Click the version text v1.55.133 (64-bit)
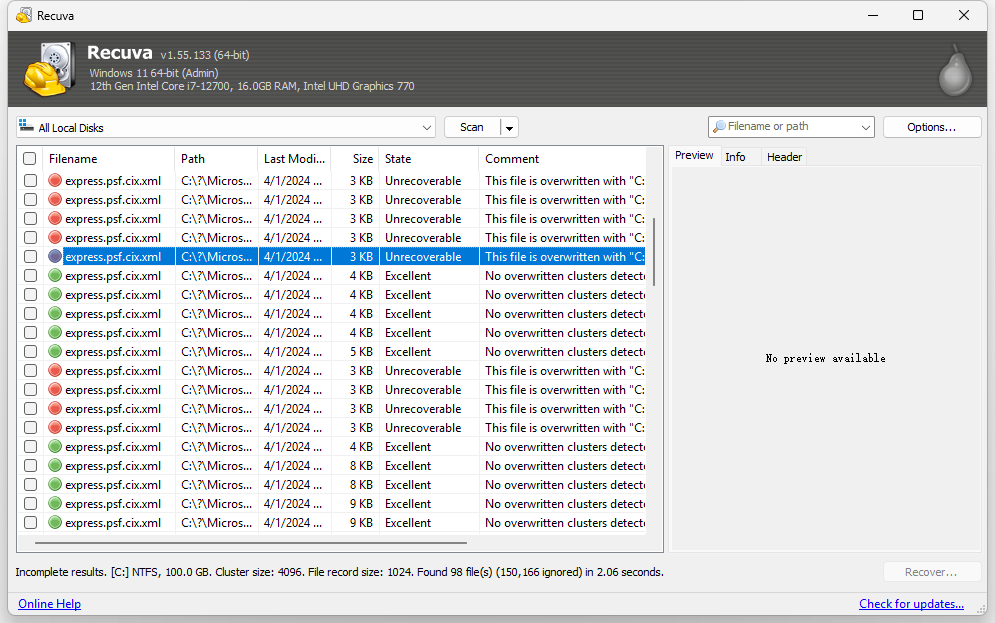The width and height of the screenshot is (995, 623). pyautogui.click(x=205, y=55)
